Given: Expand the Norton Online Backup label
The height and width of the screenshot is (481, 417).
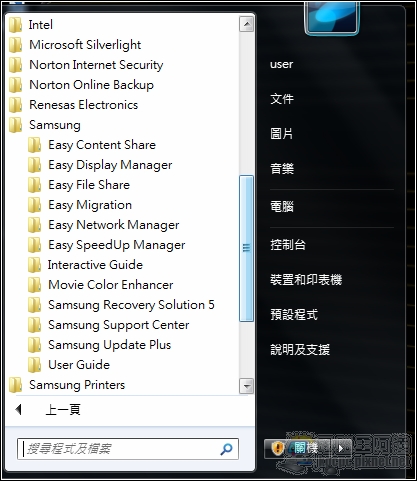Looking at the screenshot, I should [92, 85].
